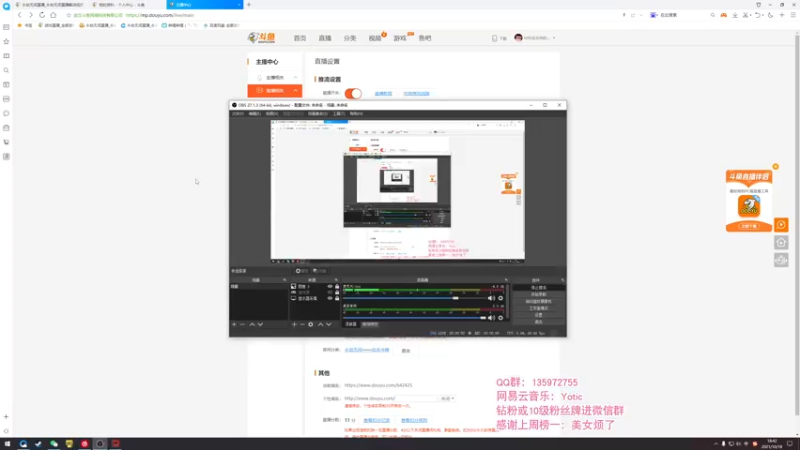Screen dimensions: 800x450
Task: Close the Douyu live companion ad
Action: (776, 167)
